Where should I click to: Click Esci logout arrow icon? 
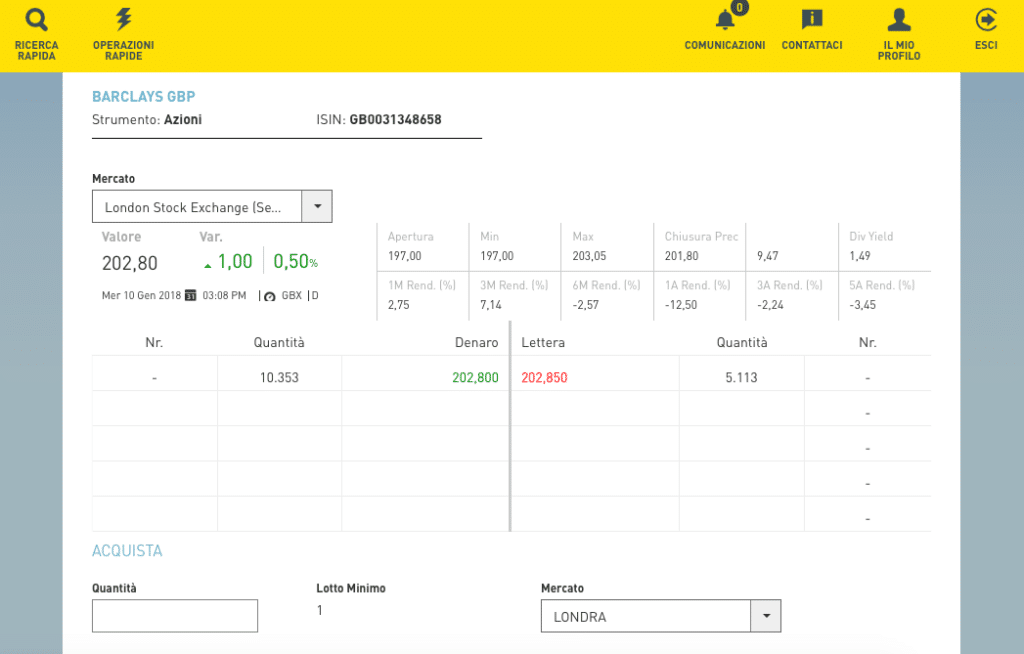pos(986,20)
